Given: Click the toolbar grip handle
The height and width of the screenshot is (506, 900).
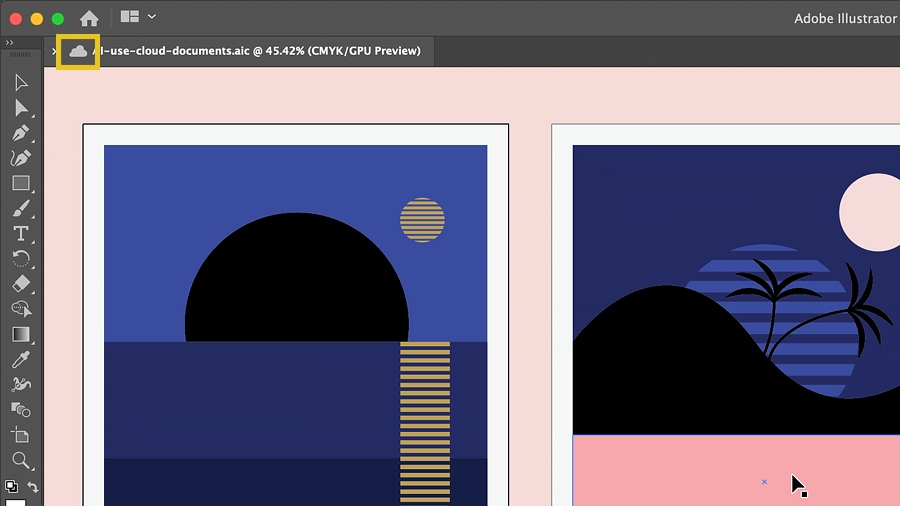Looking at the screenshot, I should click(x=21, y=55).
